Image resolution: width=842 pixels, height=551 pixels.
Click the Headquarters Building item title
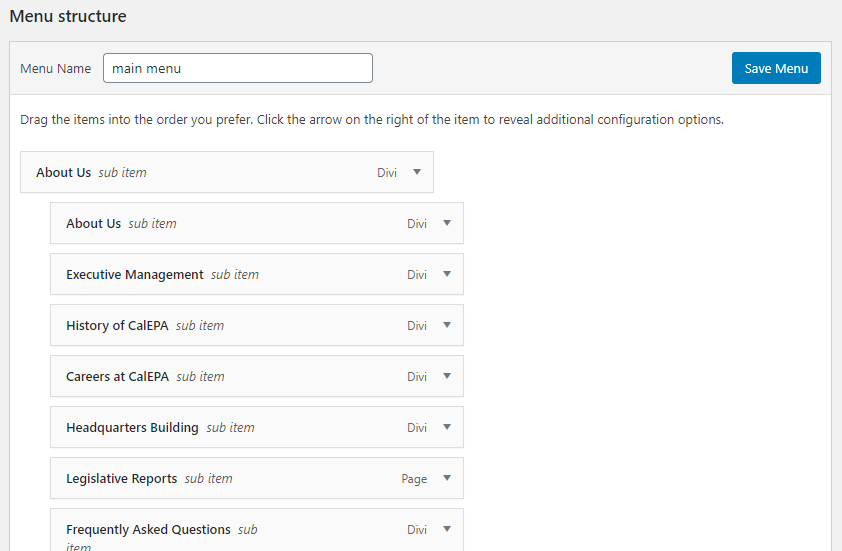pos(132,427)
